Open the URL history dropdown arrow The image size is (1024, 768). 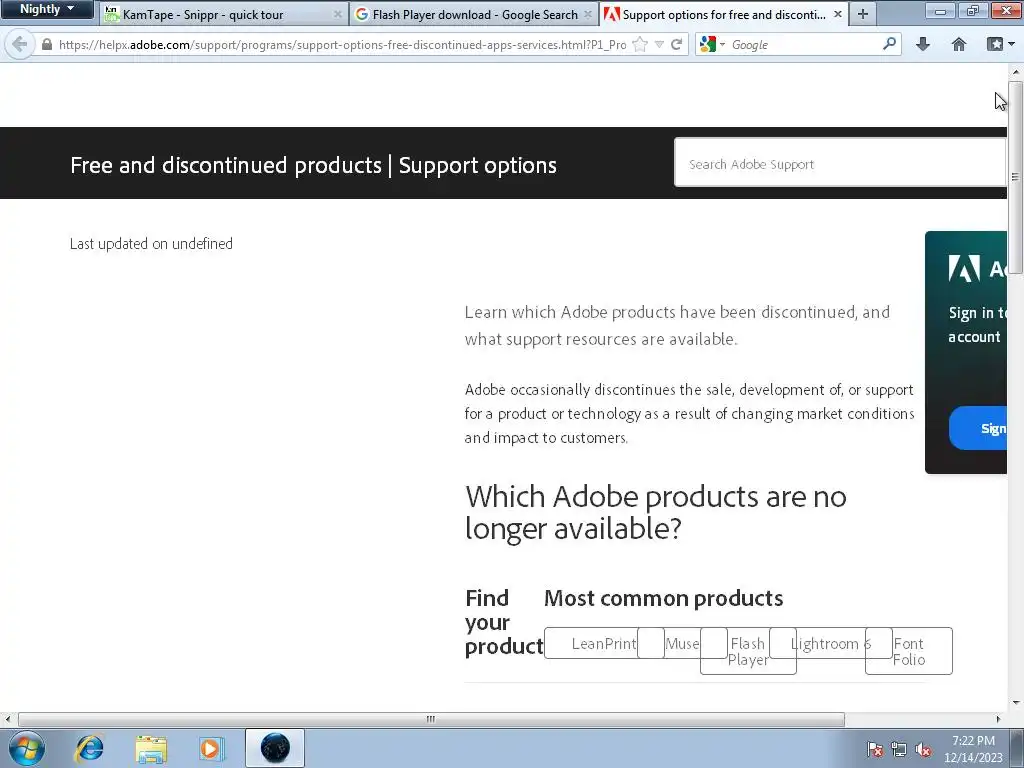point(659,44)
